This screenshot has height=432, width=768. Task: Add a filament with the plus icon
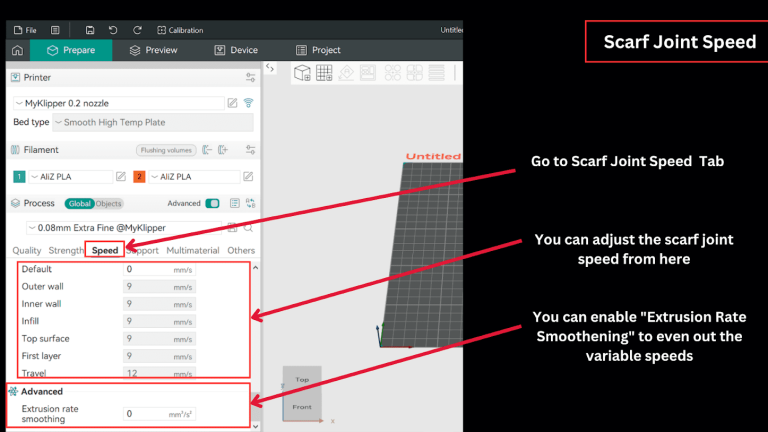[223, 150]
